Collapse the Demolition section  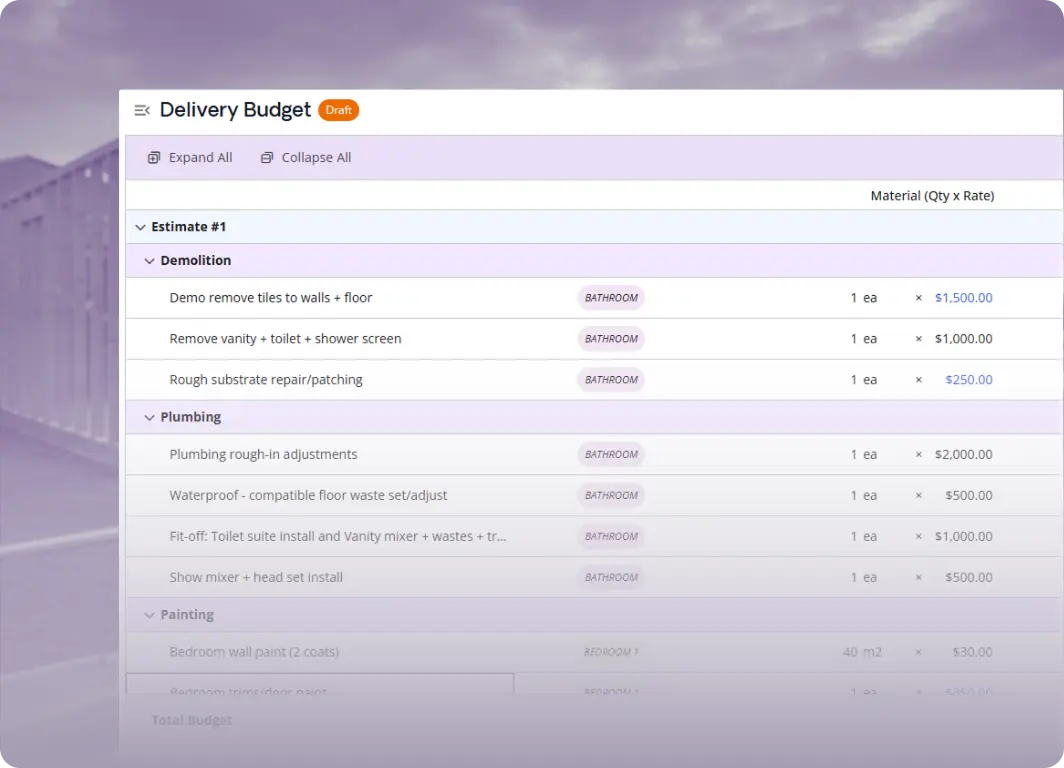point(148,260)
